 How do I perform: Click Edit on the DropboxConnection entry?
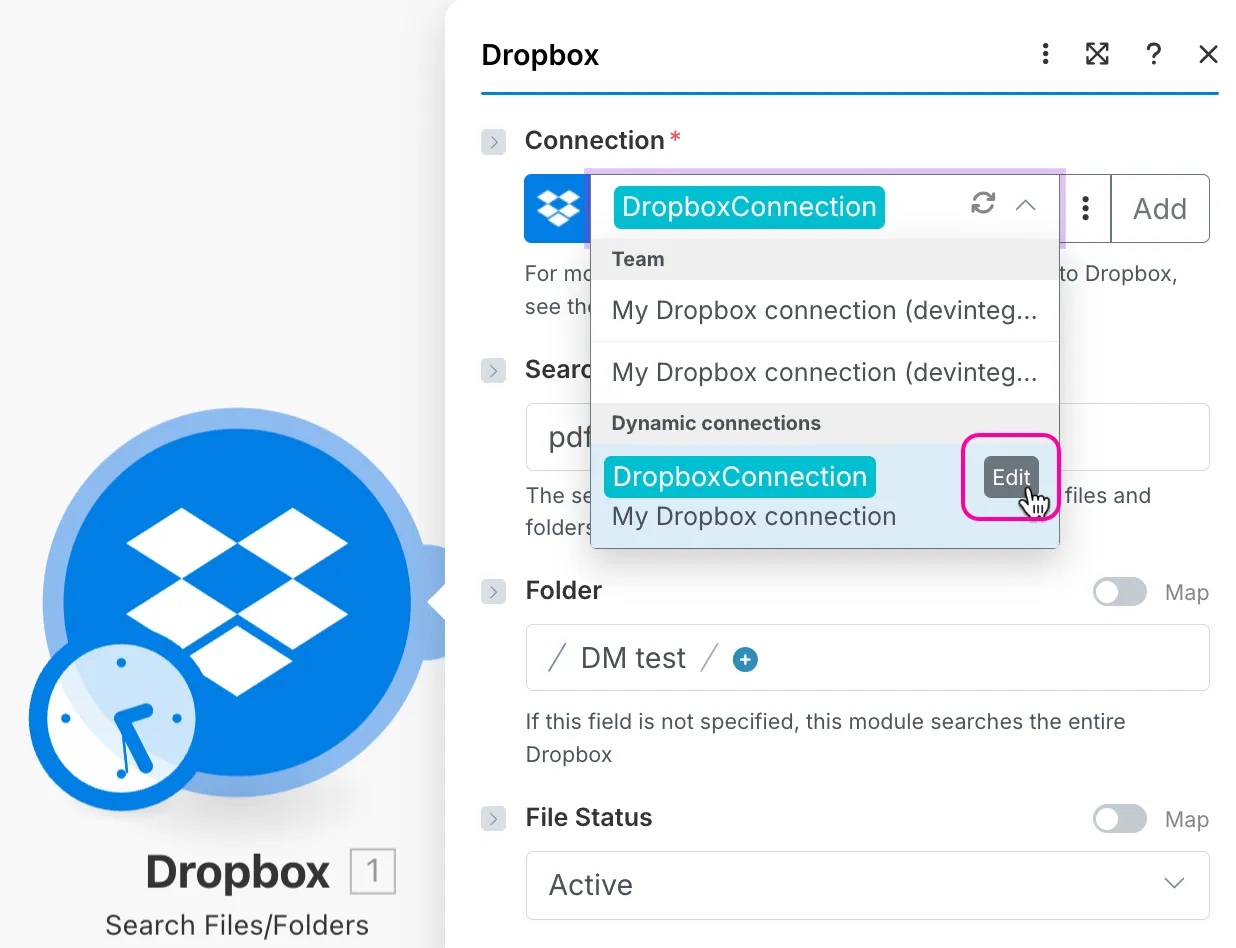point(1011,477)
